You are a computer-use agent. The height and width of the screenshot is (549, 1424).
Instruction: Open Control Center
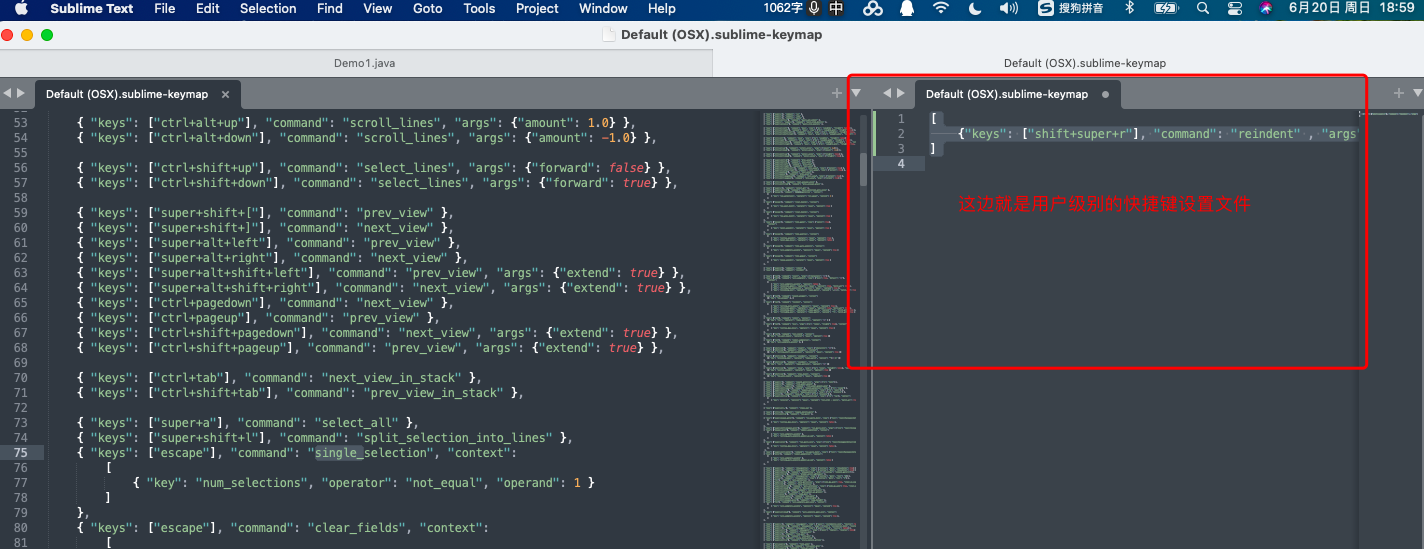pyautogui.click(x=1234, y=8)
